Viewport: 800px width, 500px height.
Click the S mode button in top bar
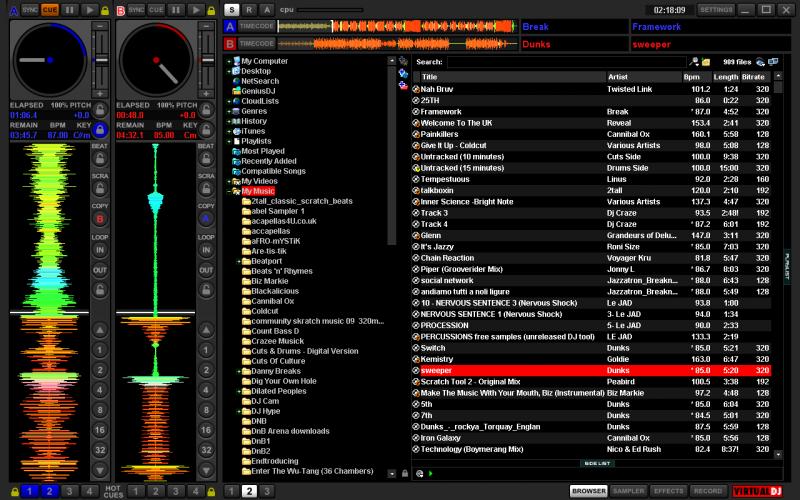coord(232,10)
